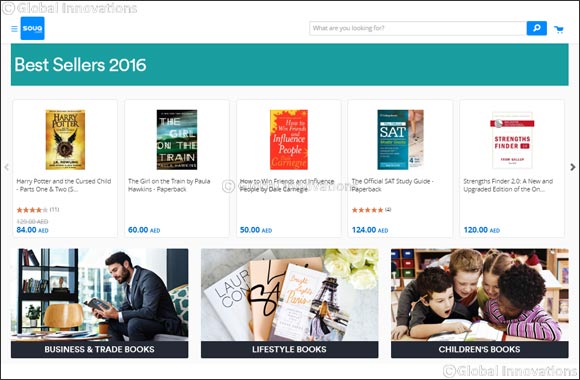Focus the 'What are you looking for?' search field
This screenshot has width=580, height=380.
tap(418, 28)
